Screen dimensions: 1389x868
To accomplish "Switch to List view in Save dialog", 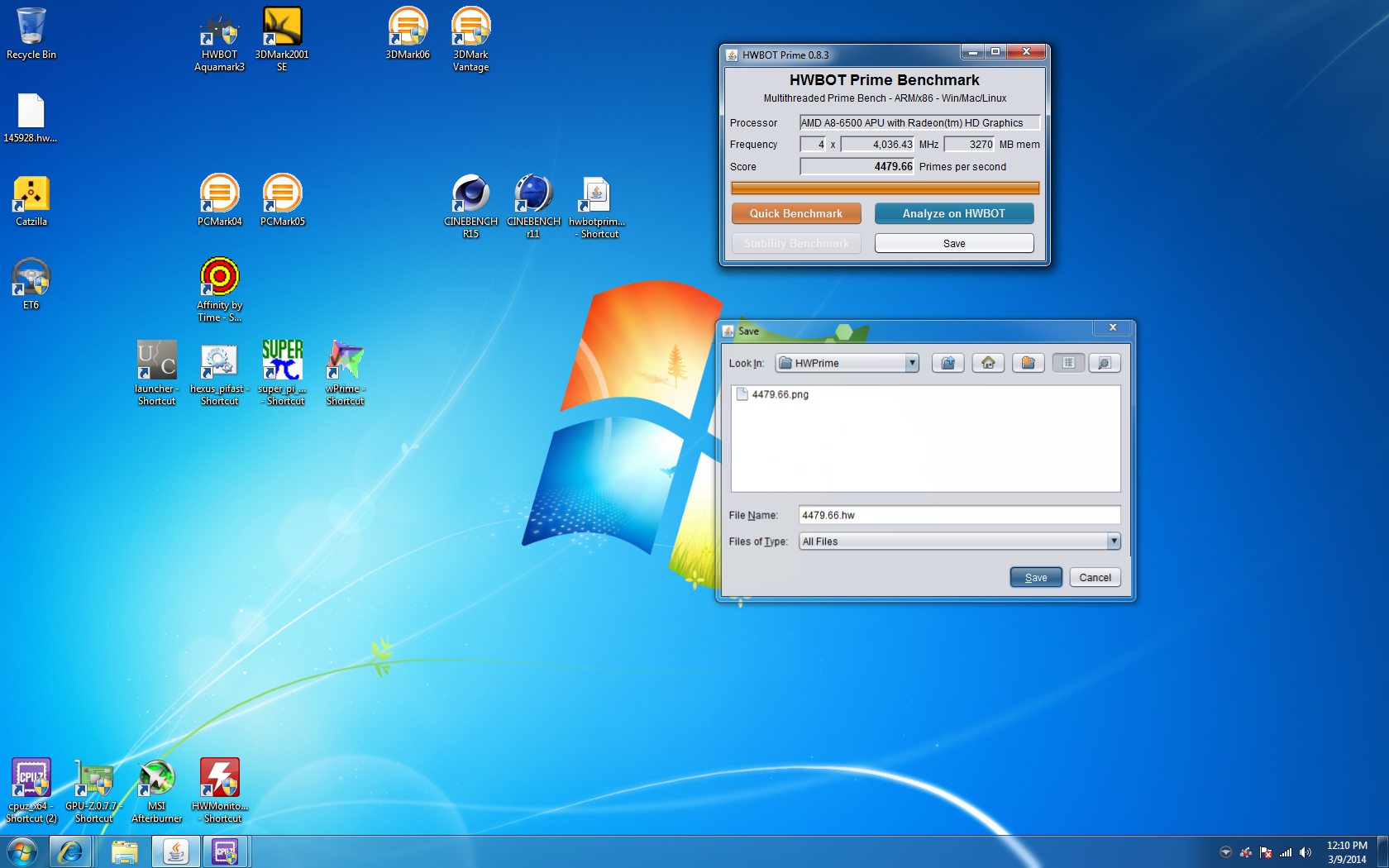I will [x=1068, y=363].
